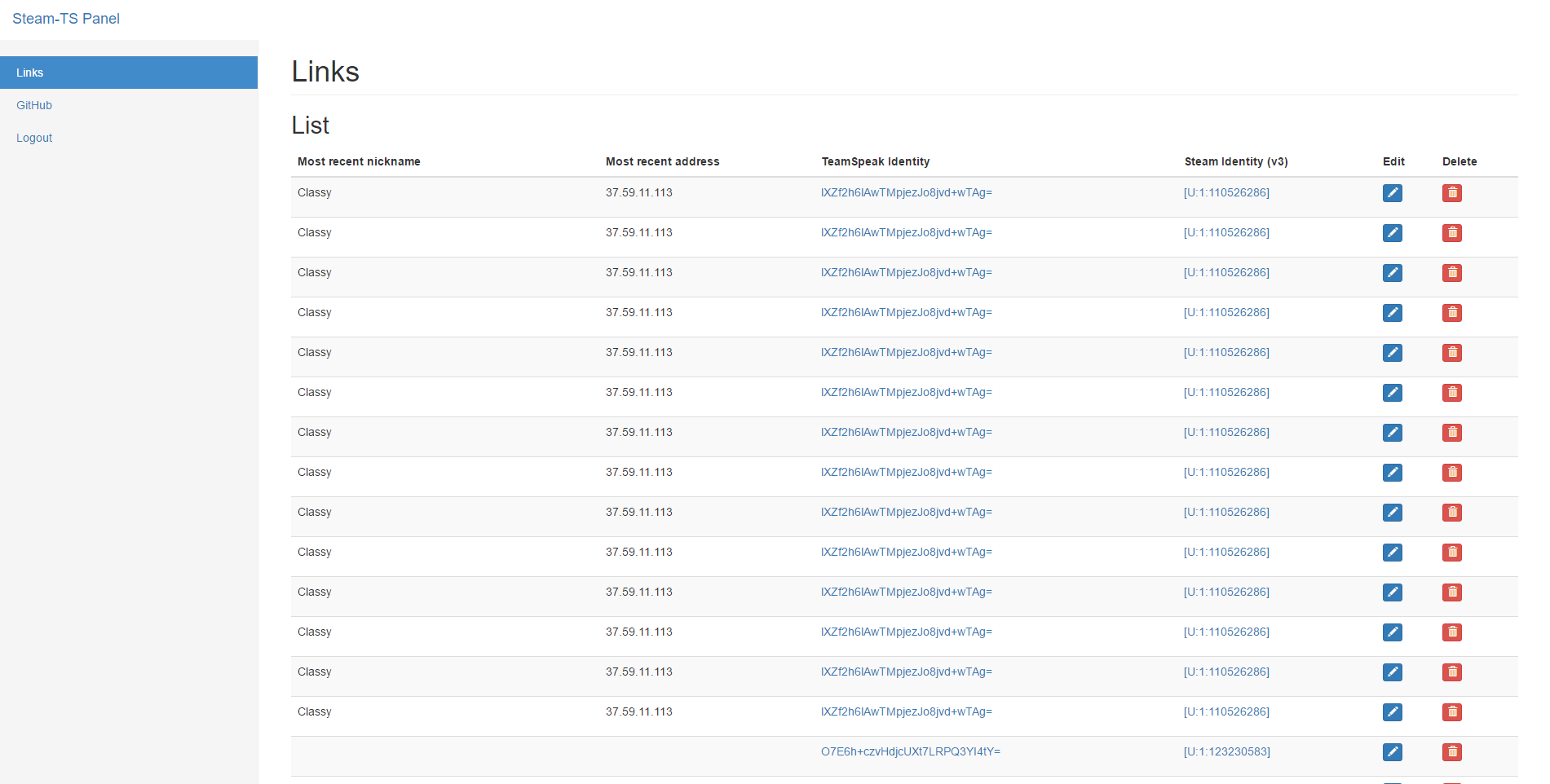Edit the third Classy row

coord(1393,272)
